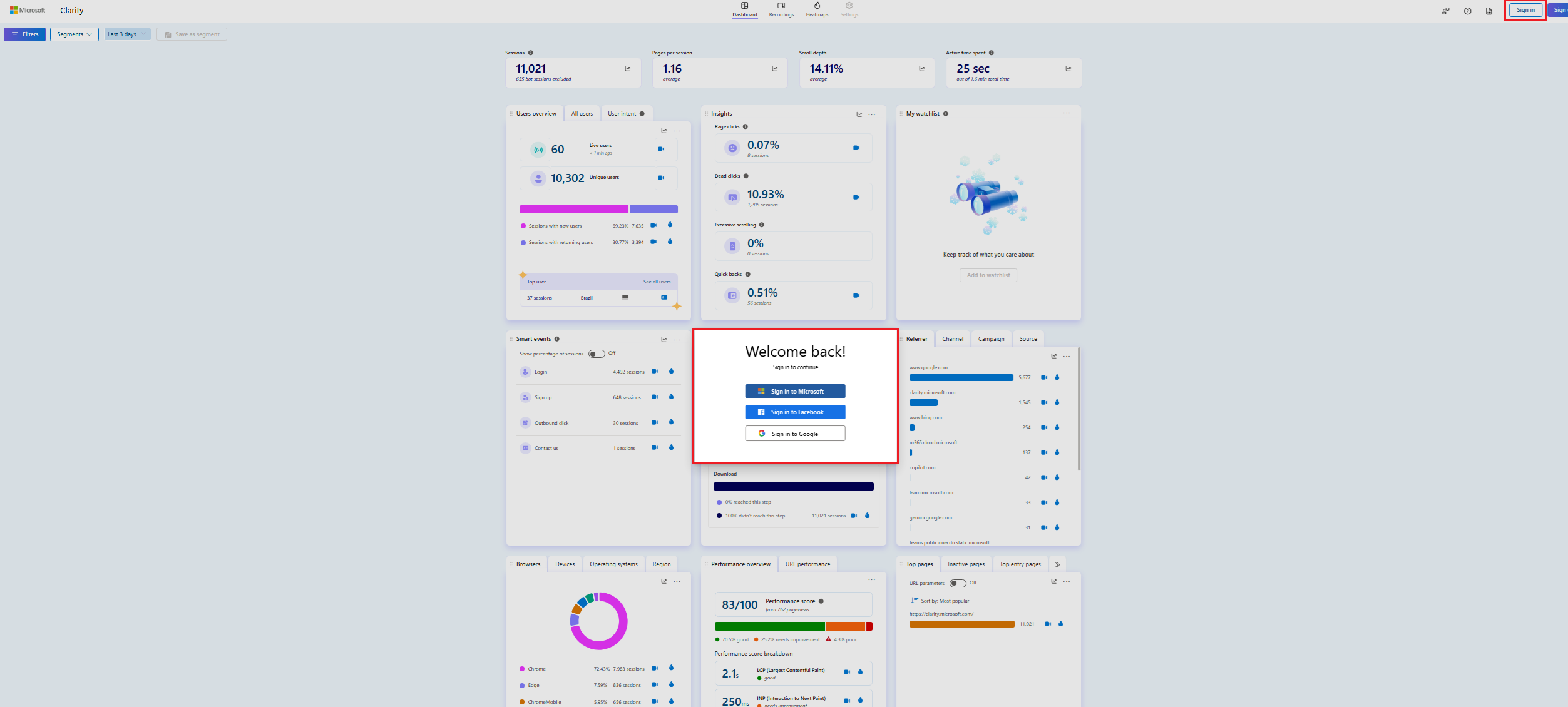The image size is (1568, 707).
Task: Select the Operating systems tab
Action: tap(613, 564)
